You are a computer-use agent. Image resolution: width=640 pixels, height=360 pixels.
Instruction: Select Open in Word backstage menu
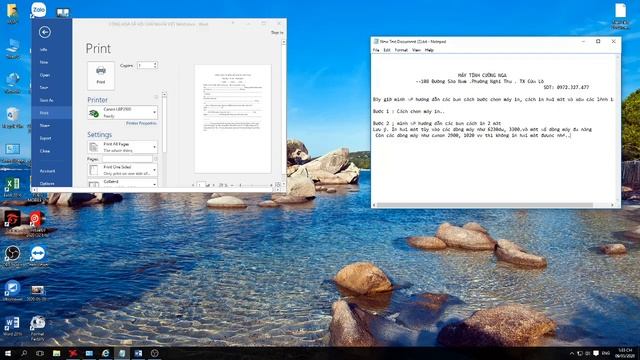click(45, 75)
